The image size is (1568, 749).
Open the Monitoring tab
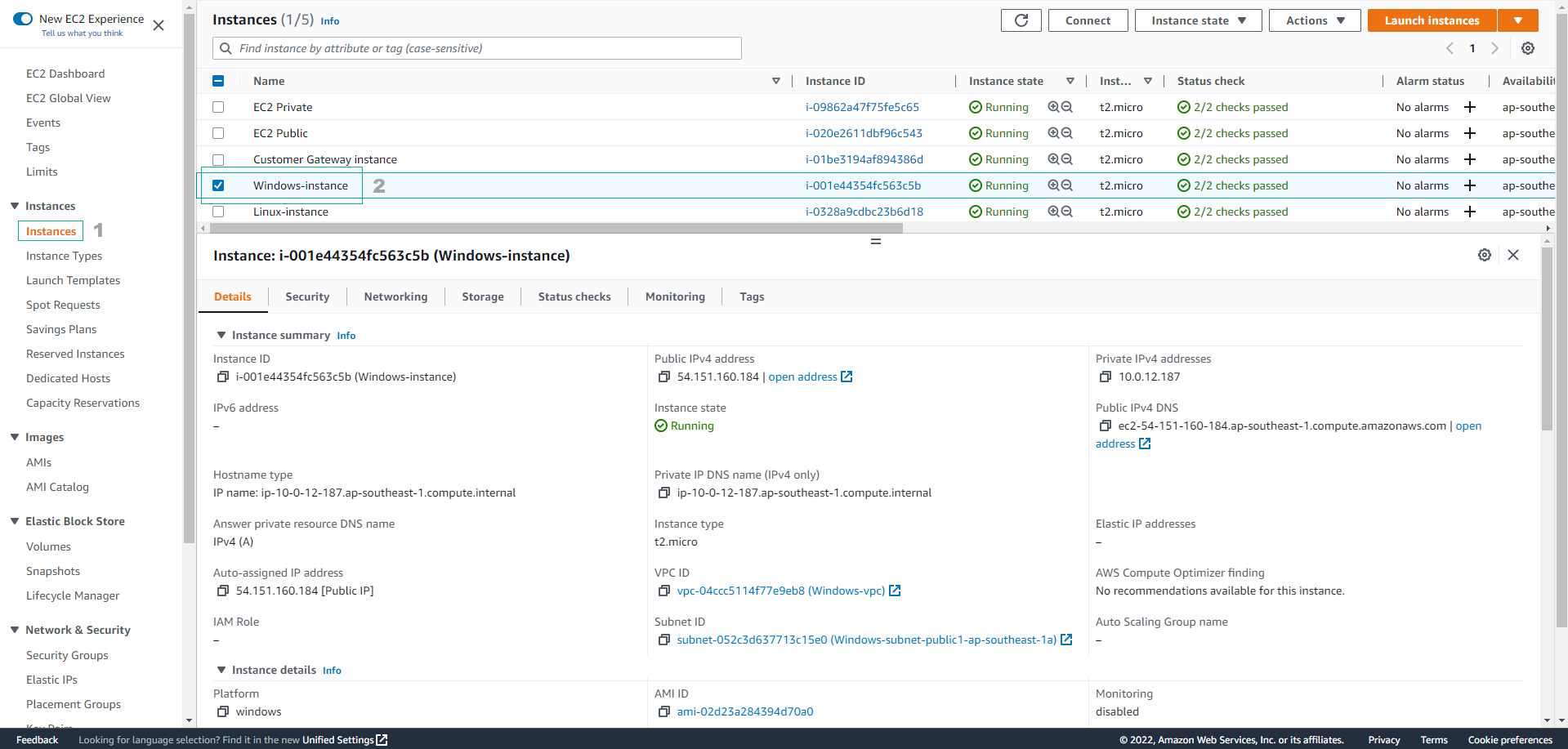(x=675, y=296)
